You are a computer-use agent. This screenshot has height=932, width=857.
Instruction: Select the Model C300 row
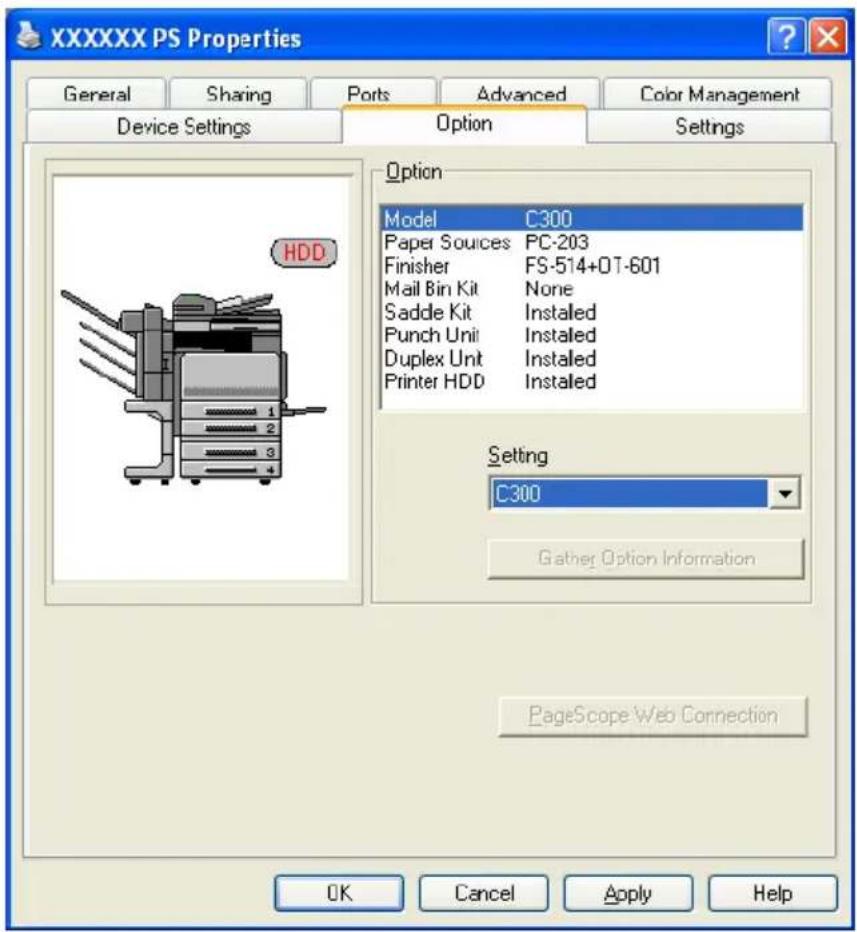point(591,219)
